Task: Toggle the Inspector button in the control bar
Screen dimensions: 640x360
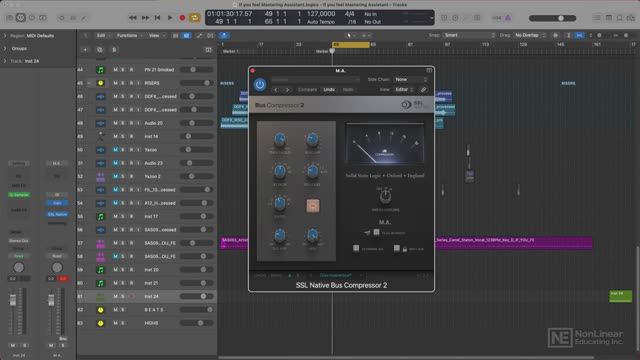Action: [20, 18]
